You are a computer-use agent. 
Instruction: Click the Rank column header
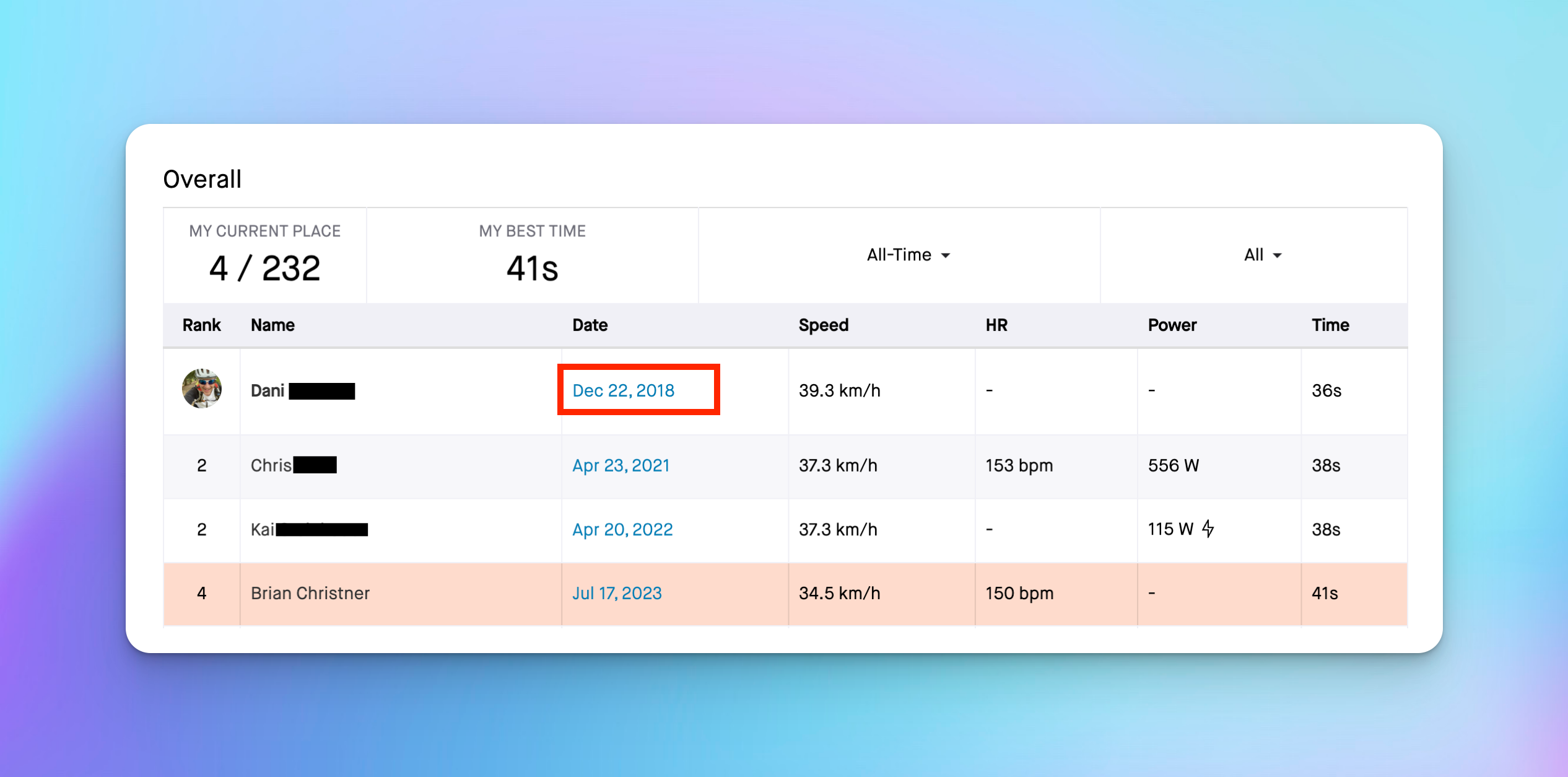[x=201, y=325]
